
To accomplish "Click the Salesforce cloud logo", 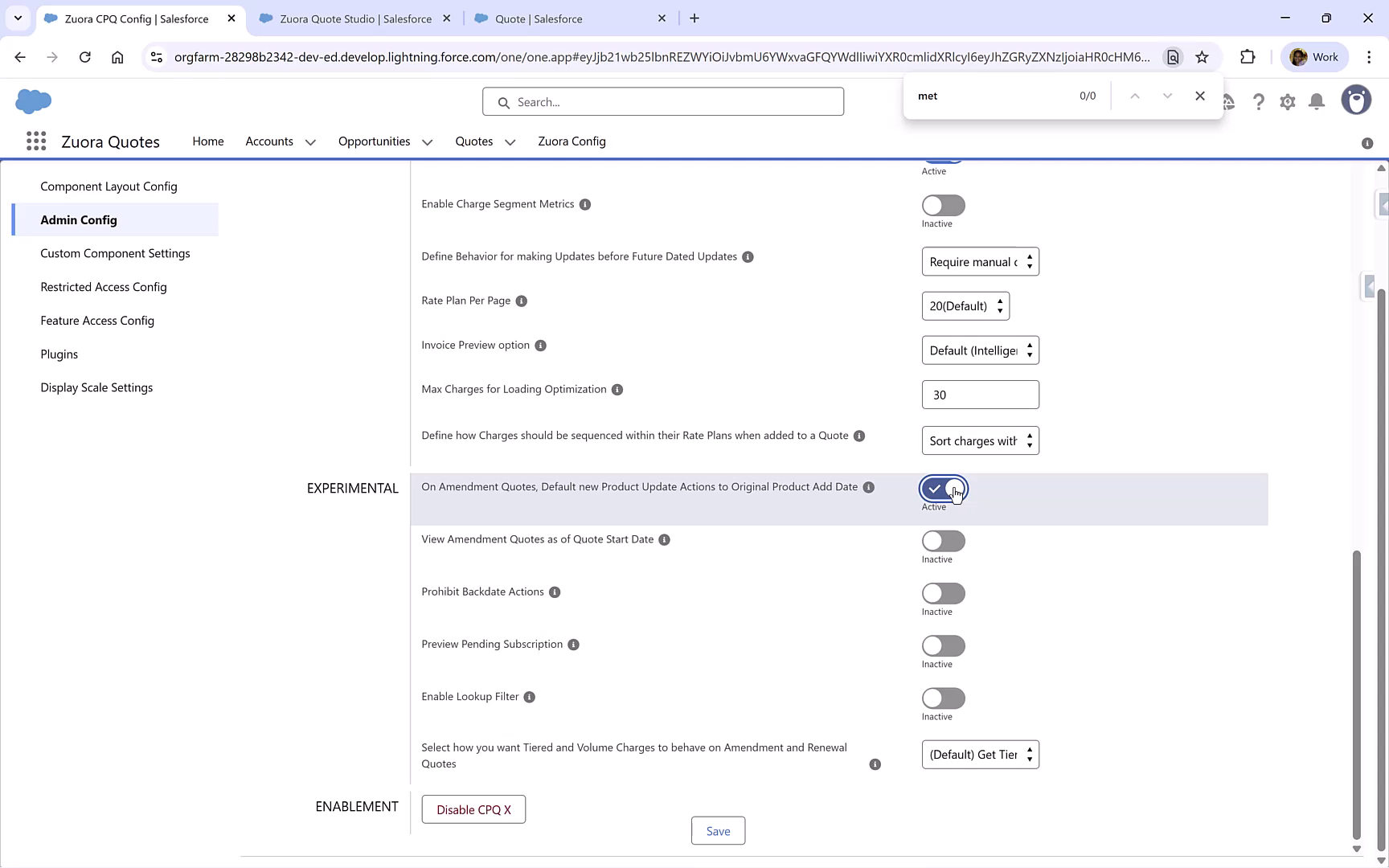I will [x=34, y=101].
